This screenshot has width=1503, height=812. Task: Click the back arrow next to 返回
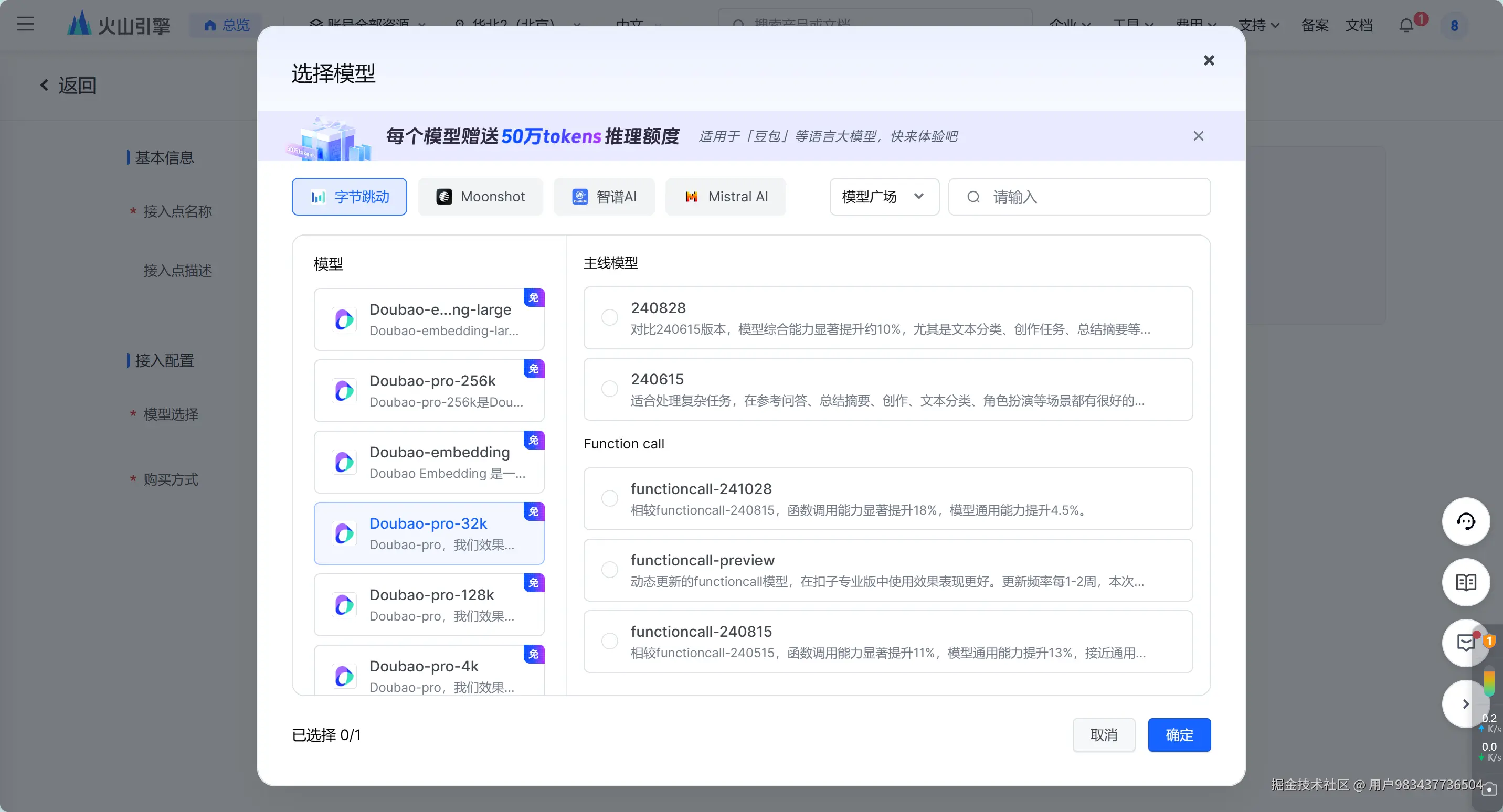[44, 85]
